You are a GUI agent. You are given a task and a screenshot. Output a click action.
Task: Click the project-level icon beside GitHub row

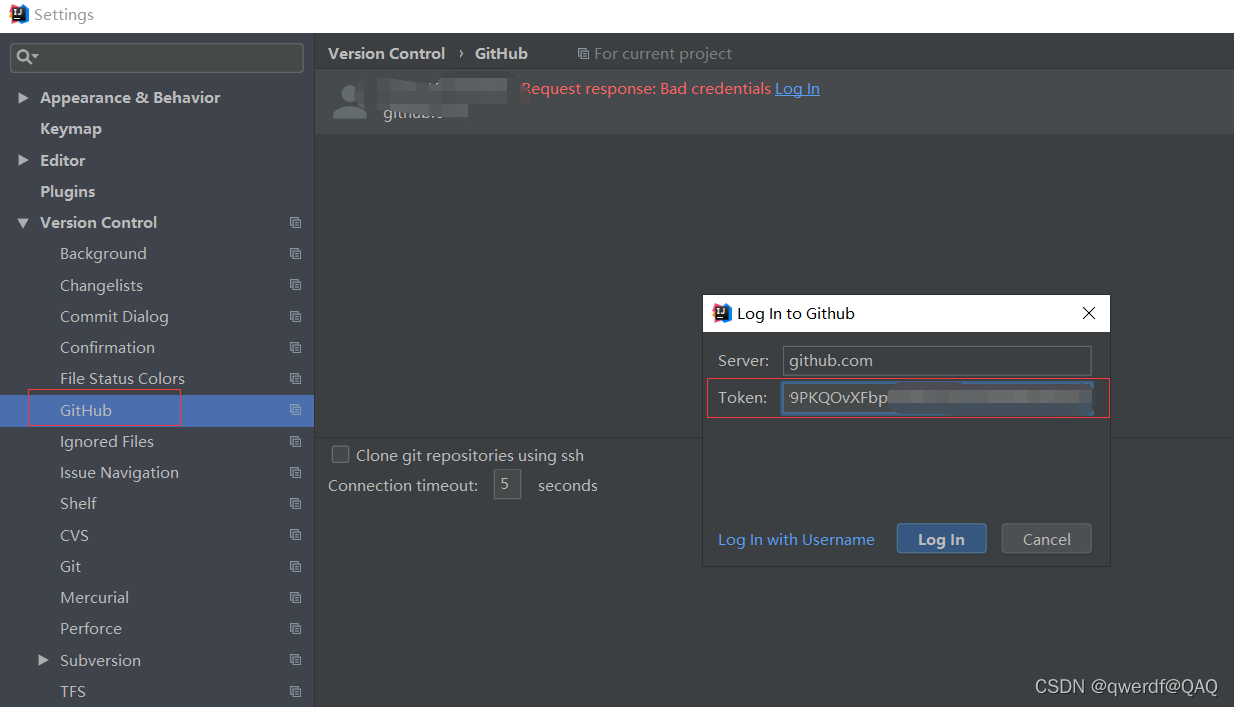(295, 410)
